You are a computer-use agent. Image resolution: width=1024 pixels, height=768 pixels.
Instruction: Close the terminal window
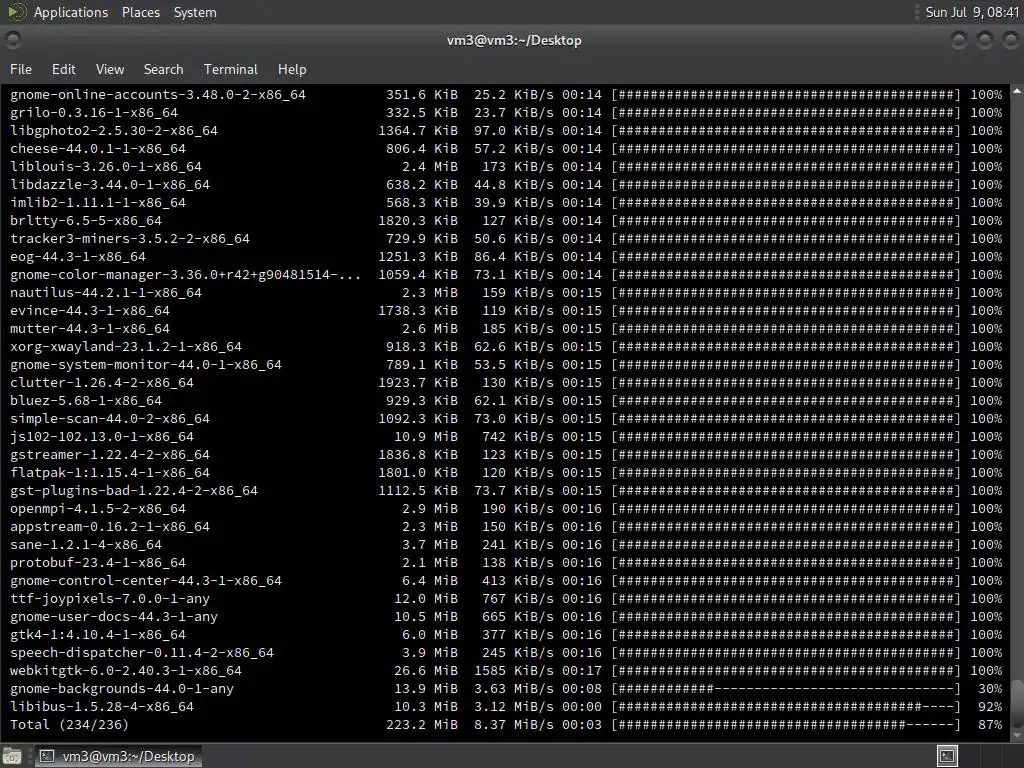tap(1010, 40)
